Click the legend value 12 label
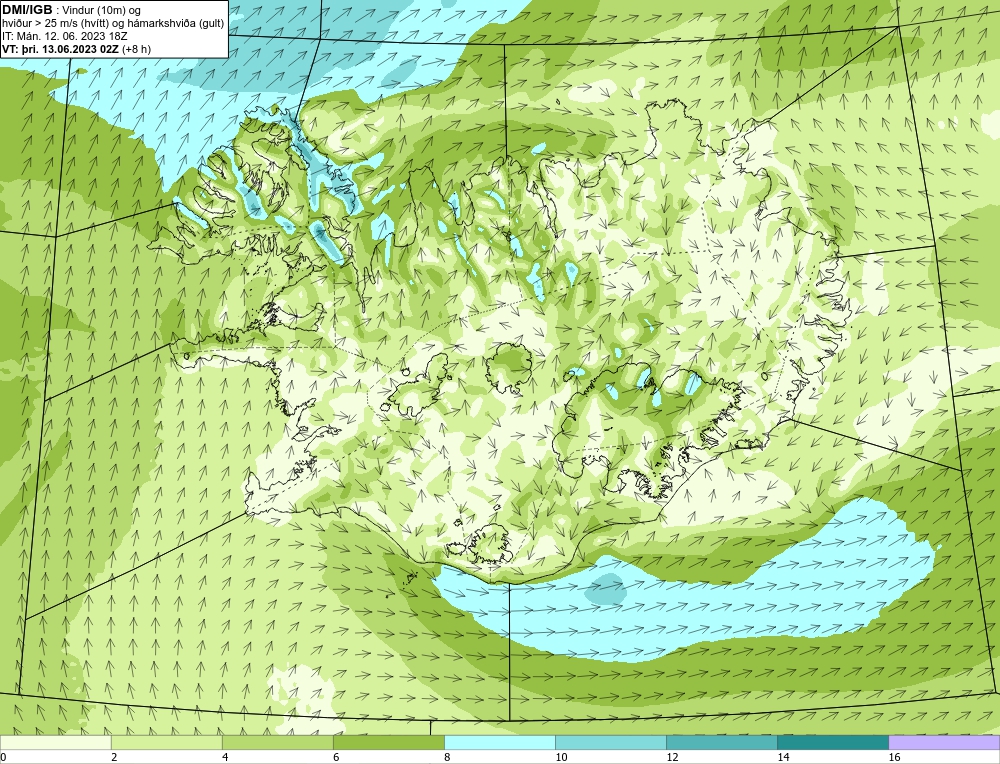 (x=672, y=757)
